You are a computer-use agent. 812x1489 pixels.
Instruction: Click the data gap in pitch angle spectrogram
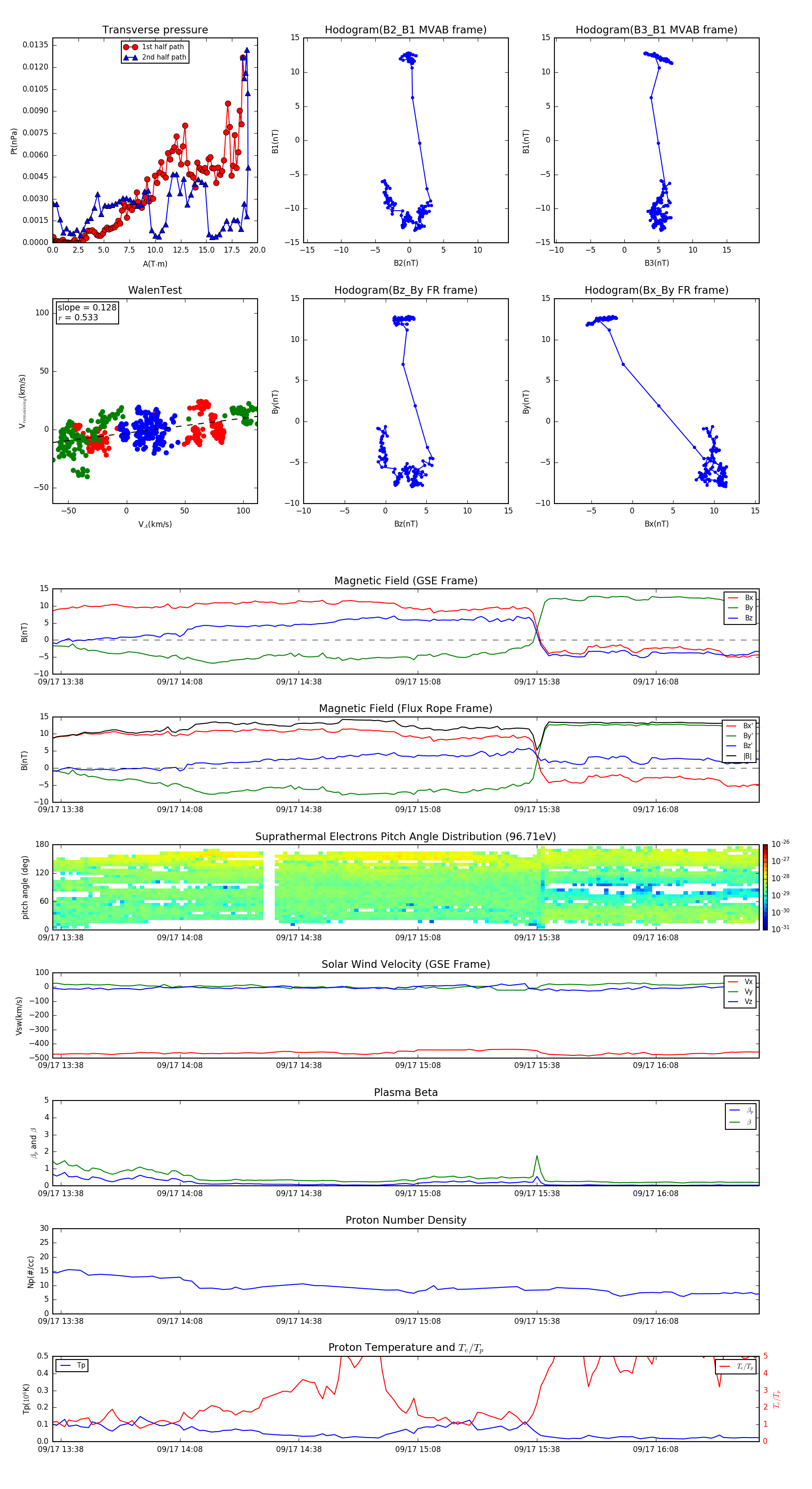(269, 887)
